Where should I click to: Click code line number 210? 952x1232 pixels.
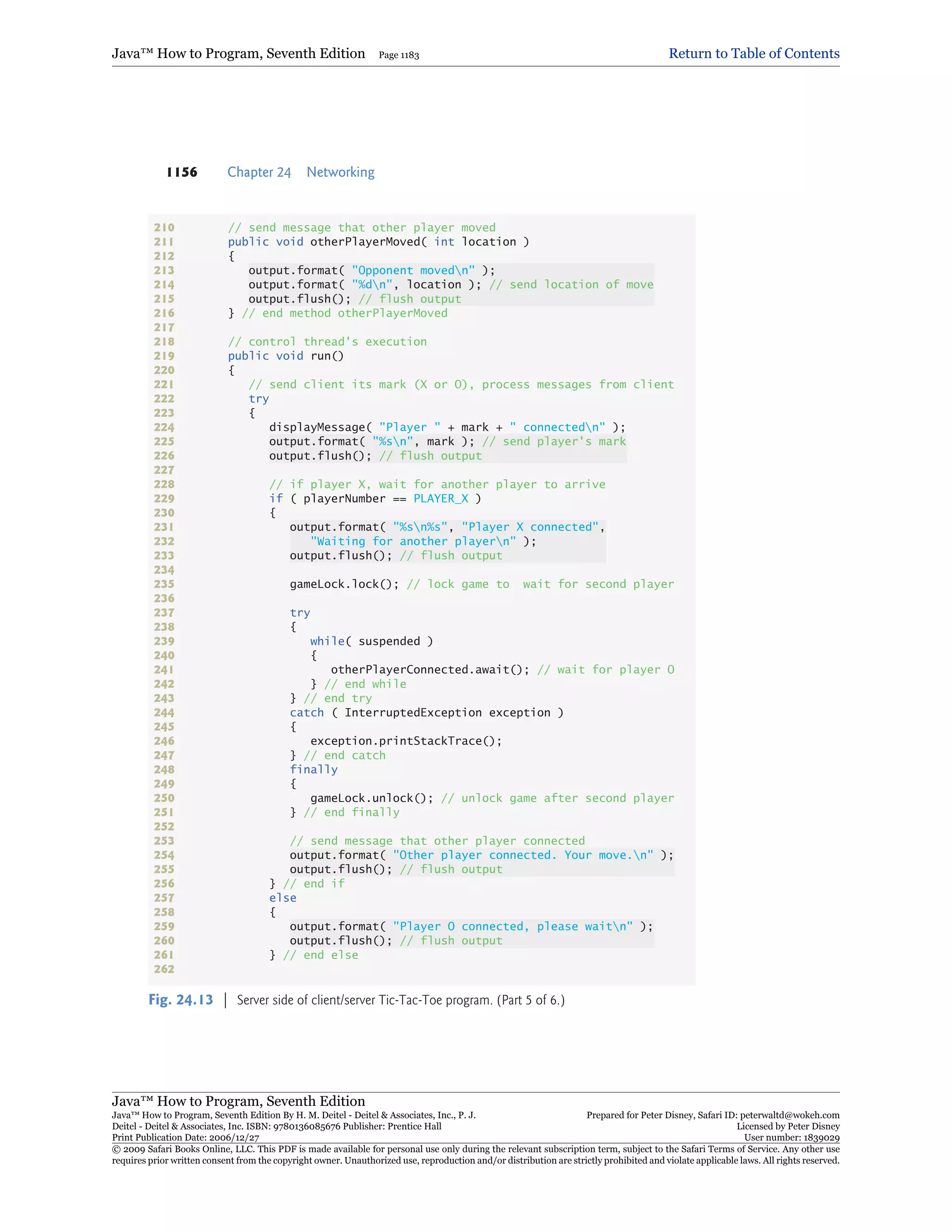[x=164, y=227]
